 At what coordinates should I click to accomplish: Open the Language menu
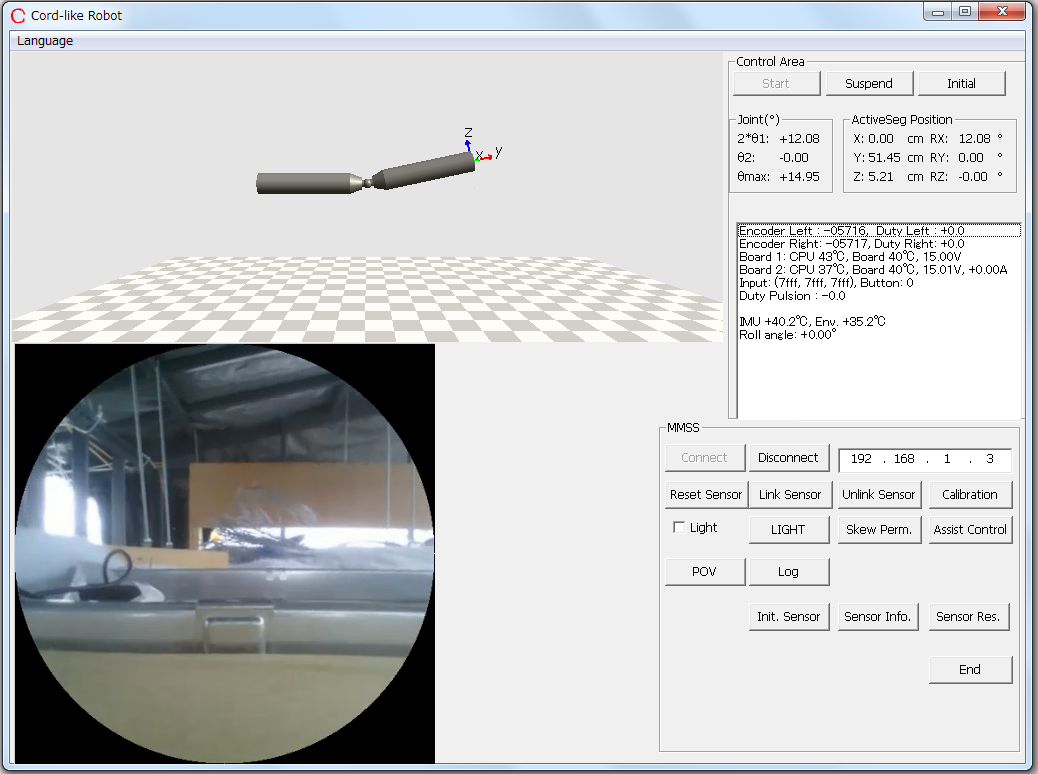click(45, 41)
